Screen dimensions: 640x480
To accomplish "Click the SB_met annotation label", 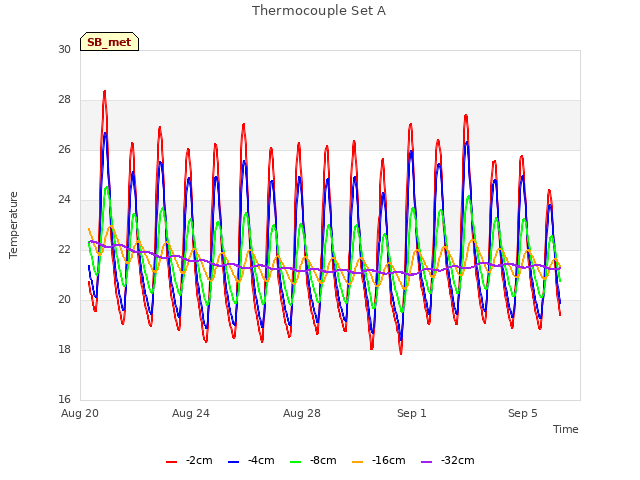I will (x=109, y=42).
